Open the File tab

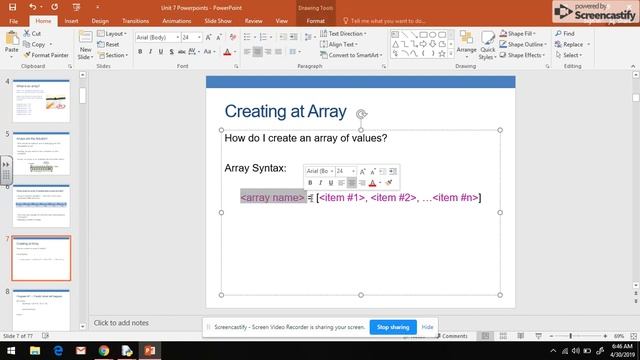[13, 21]
